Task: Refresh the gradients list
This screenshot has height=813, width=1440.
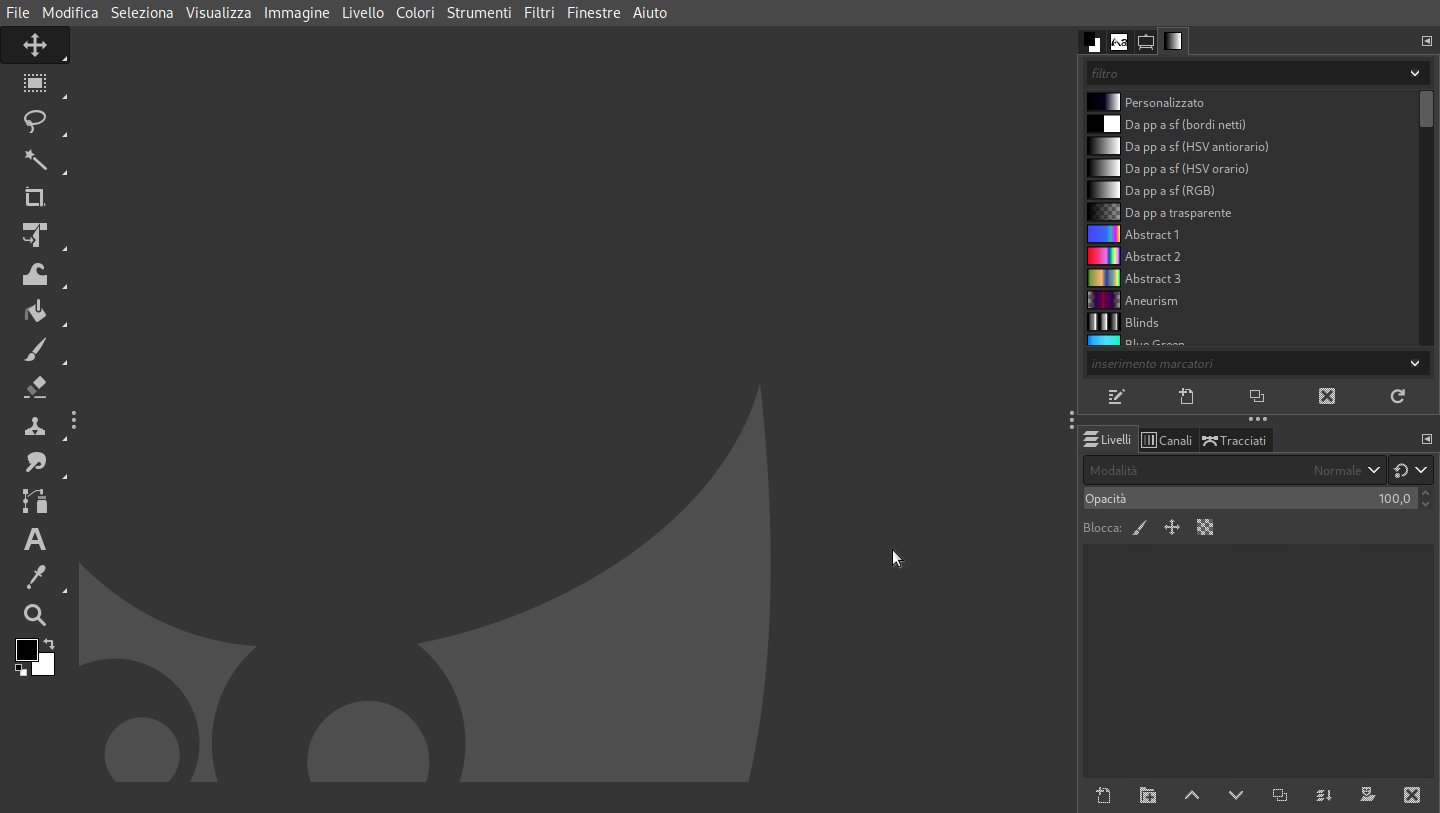Action: point(1398,396)
